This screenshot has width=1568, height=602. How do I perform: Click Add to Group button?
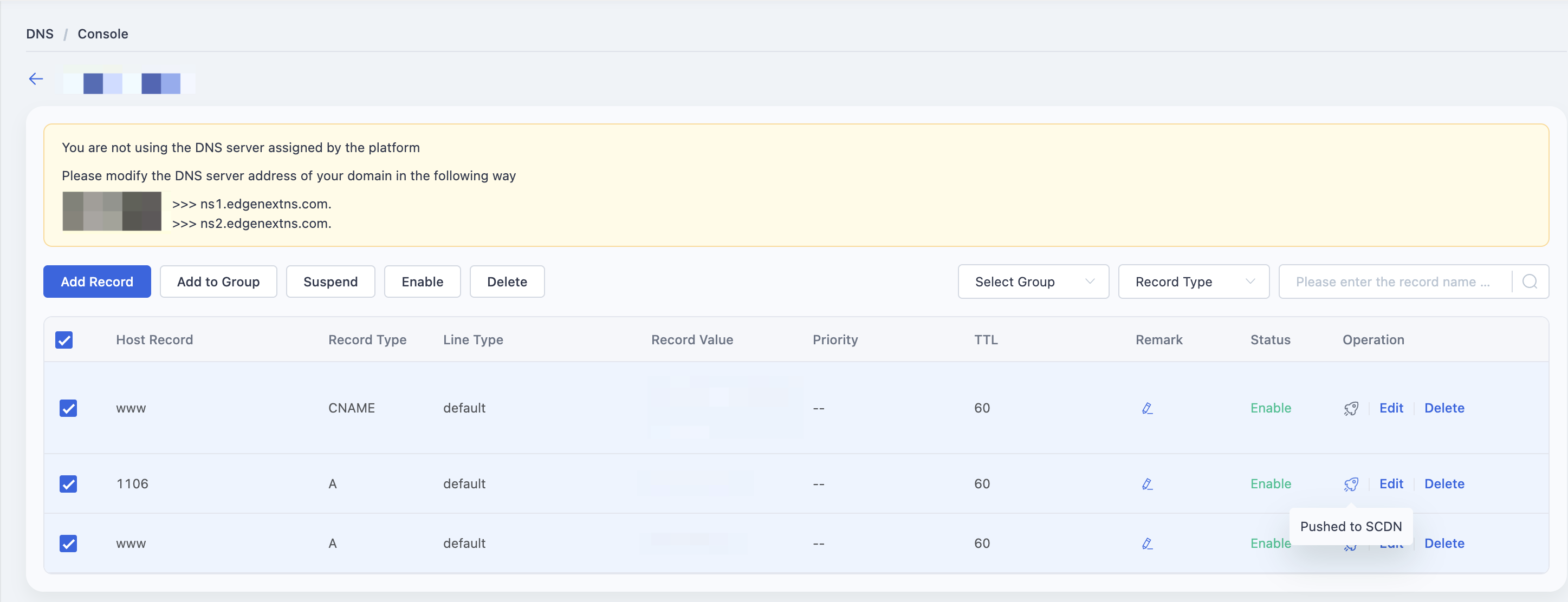[218, 282]
